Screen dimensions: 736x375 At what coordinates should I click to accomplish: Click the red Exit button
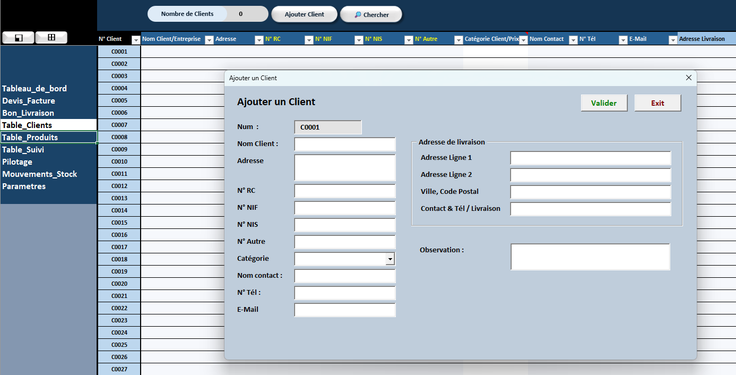(x=657, y=103)
